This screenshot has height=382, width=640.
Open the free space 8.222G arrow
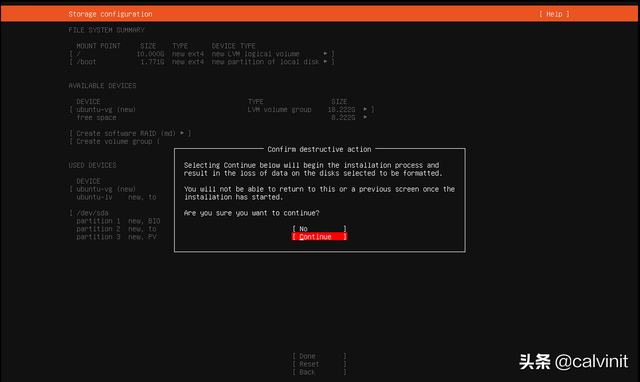point(365,118)
